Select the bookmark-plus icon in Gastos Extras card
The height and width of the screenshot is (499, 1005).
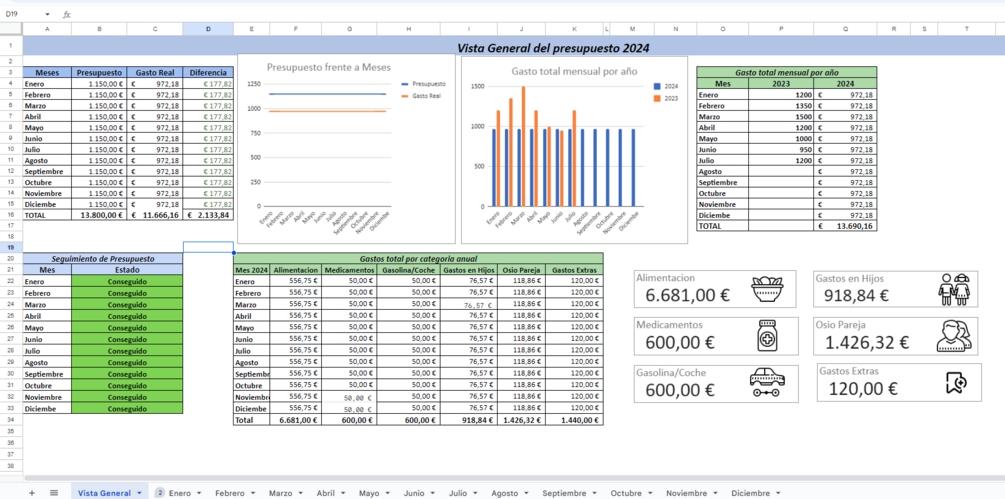[956, 382]
